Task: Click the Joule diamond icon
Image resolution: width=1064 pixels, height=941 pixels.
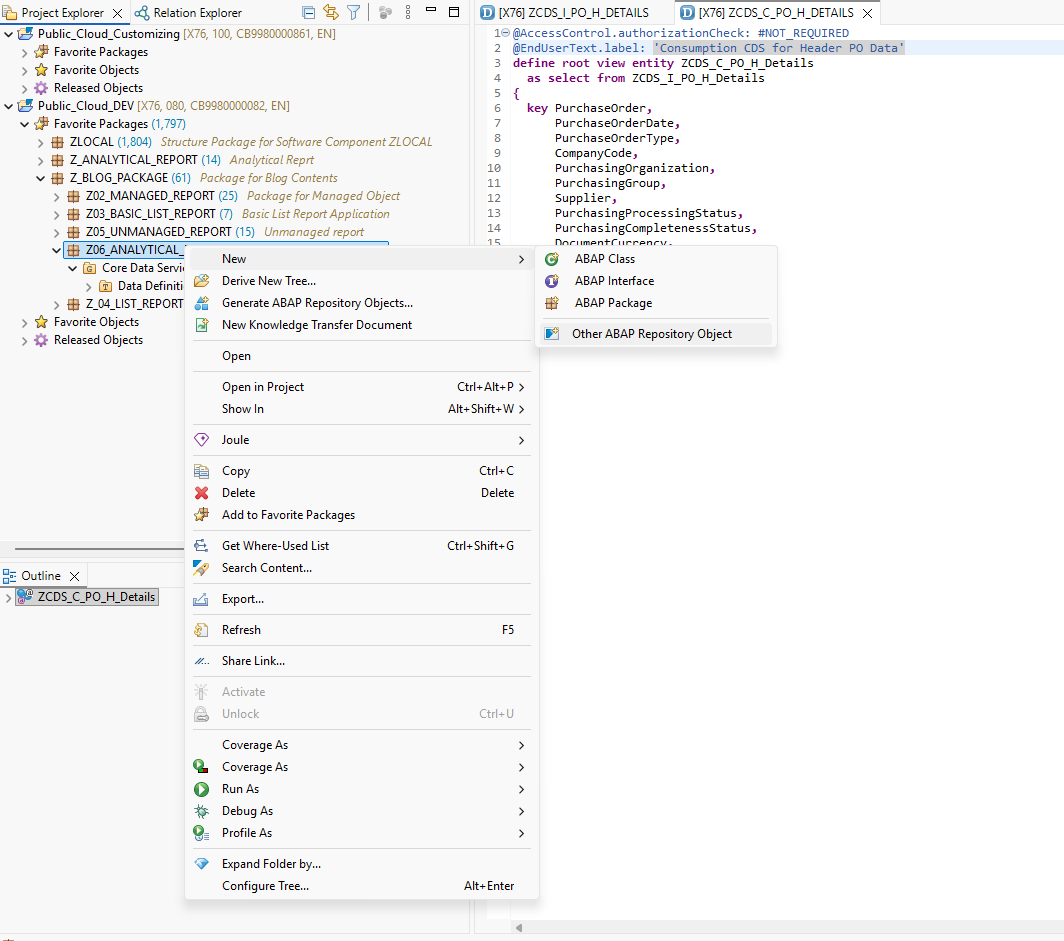Action: tap(202, 440)
